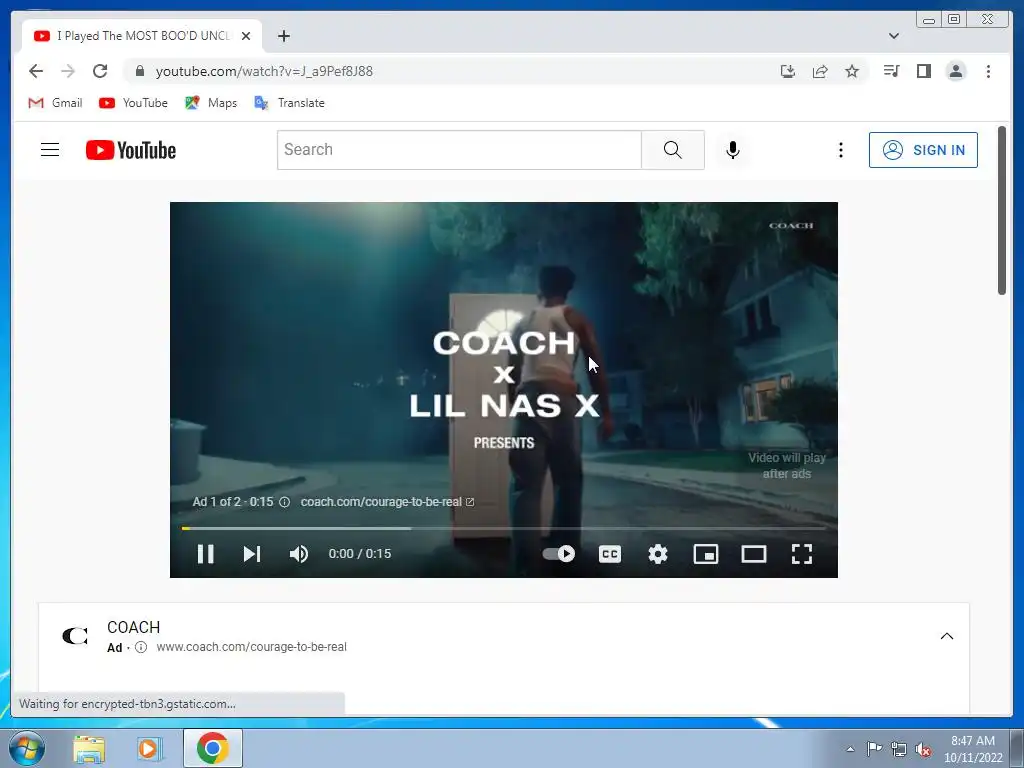The image size is (1024, 768).
Task: Click info icon next to Ad label
Action: click(x=140, y=647)
